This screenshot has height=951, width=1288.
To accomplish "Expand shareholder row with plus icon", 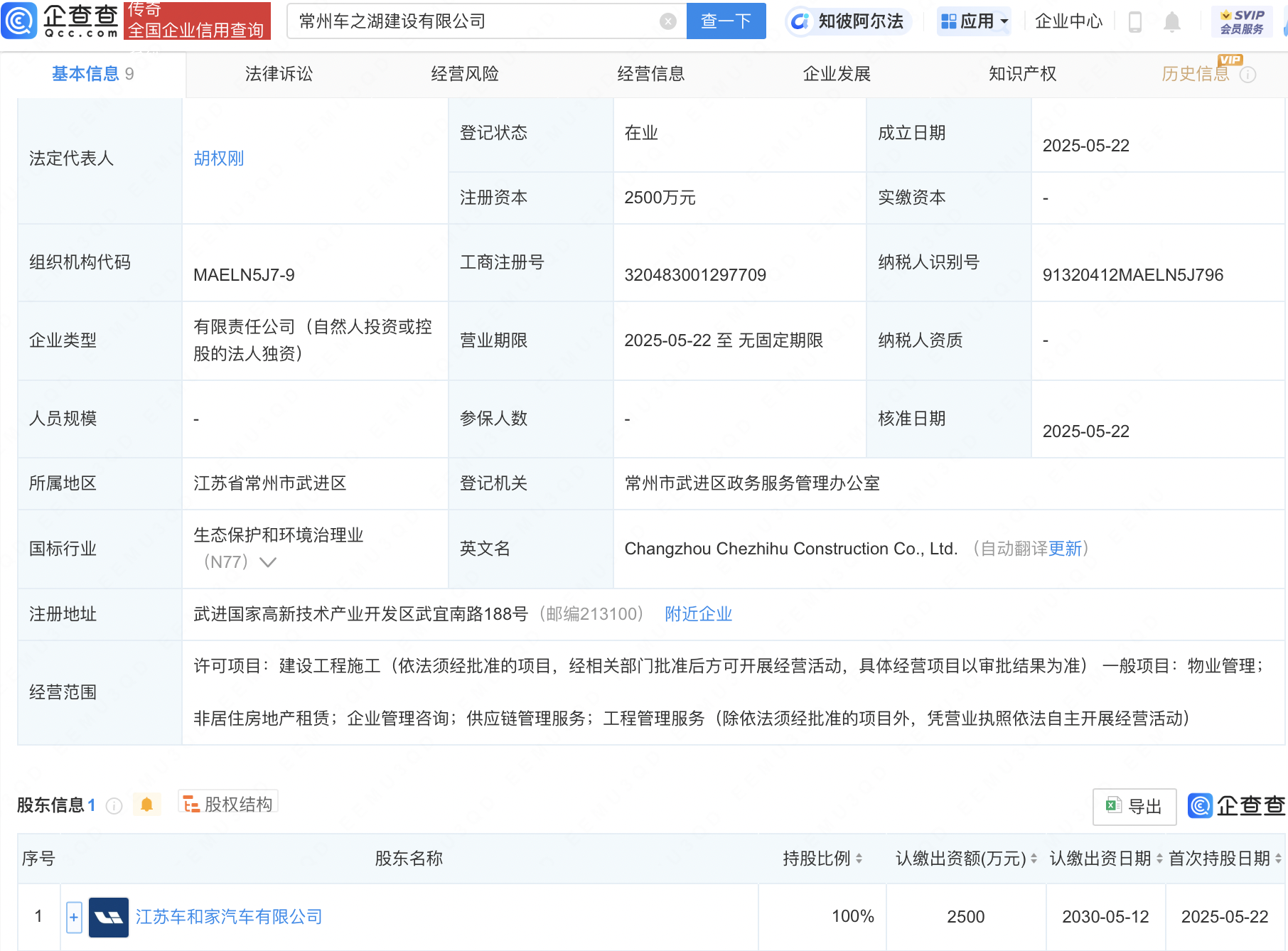I will pos(74,917).
